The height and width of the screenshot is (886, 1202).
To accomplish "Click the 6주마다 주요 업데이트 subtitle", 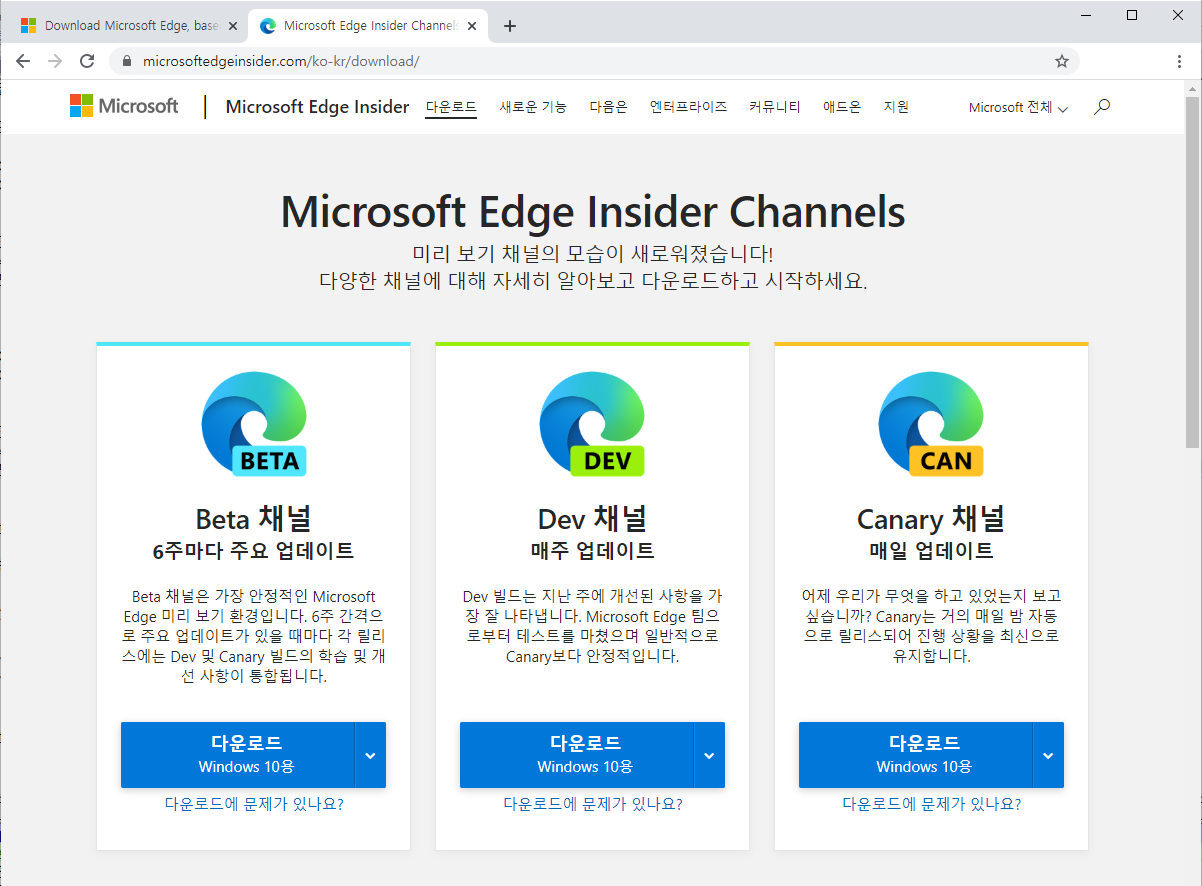I will [253, 551].
